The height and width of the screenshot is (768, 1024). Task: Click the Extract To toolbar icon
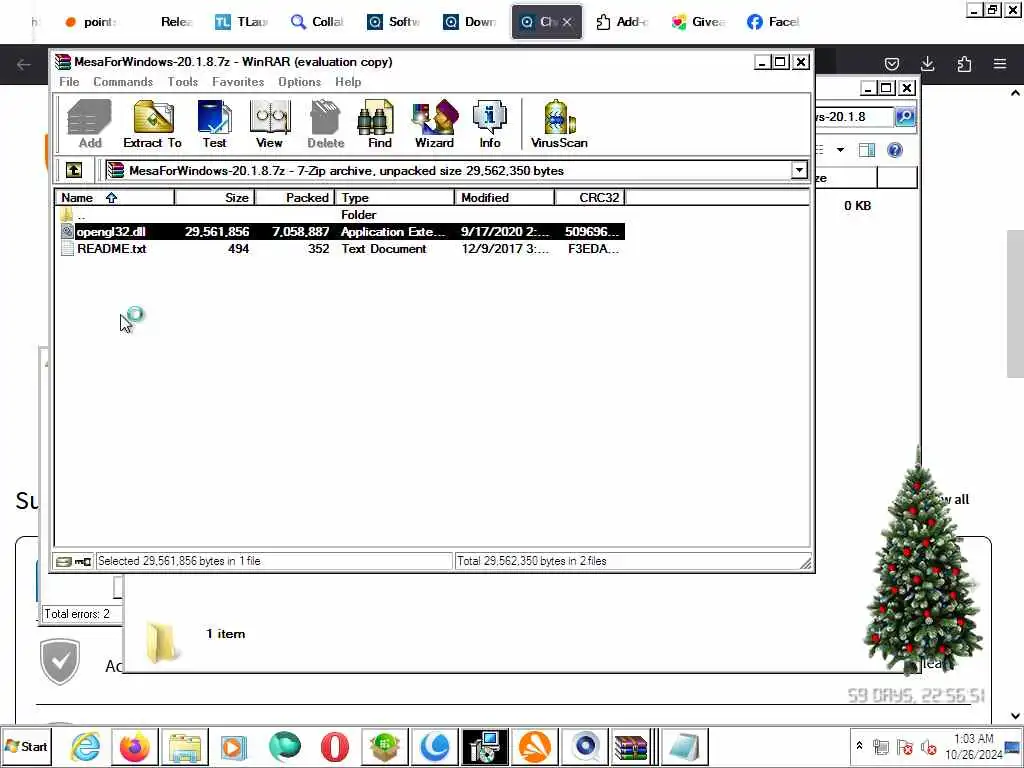point(152,124)
